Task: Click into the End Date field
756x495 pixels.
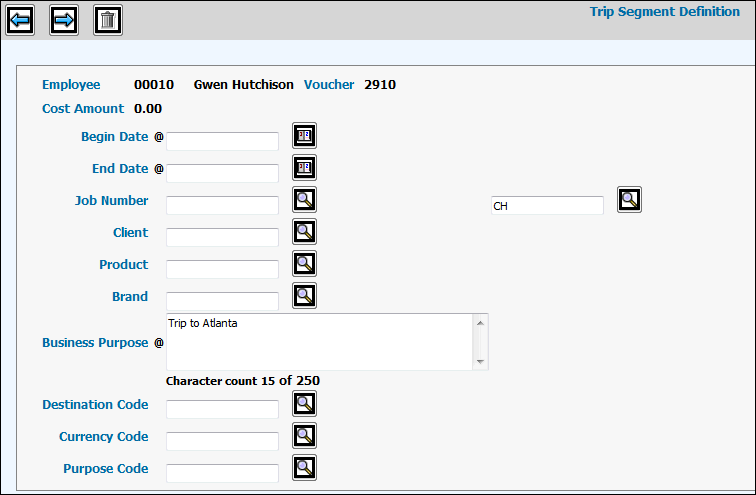Action: click(222, 173)
